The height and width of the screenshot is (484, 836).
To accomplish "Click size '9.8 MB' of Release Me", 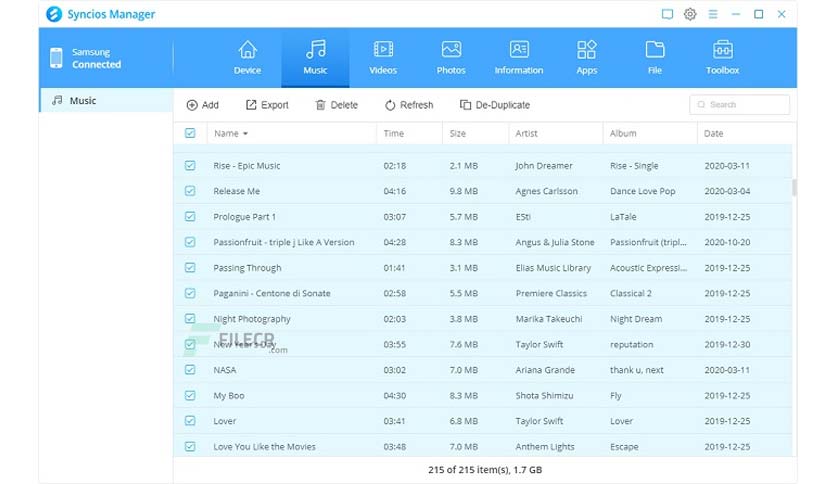I will tap(463, 191).
